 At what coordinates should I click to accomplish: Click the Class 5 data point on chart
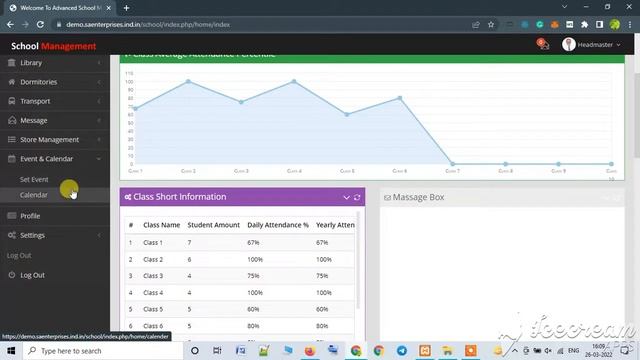pyautogui.click(x=347, y=115)
